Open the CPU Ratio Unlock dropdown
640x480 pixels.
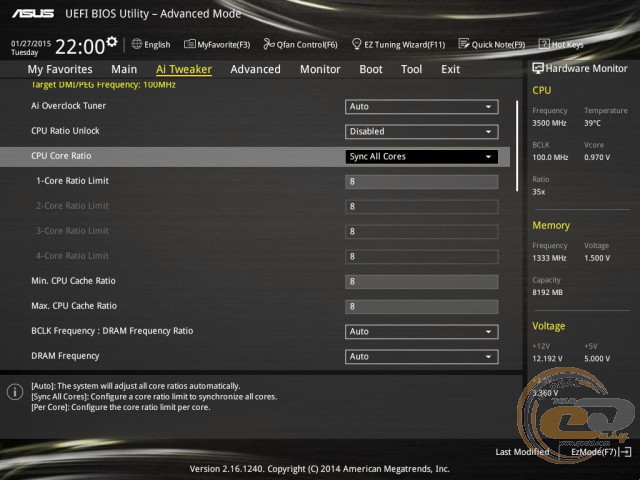tap(421, 131)
